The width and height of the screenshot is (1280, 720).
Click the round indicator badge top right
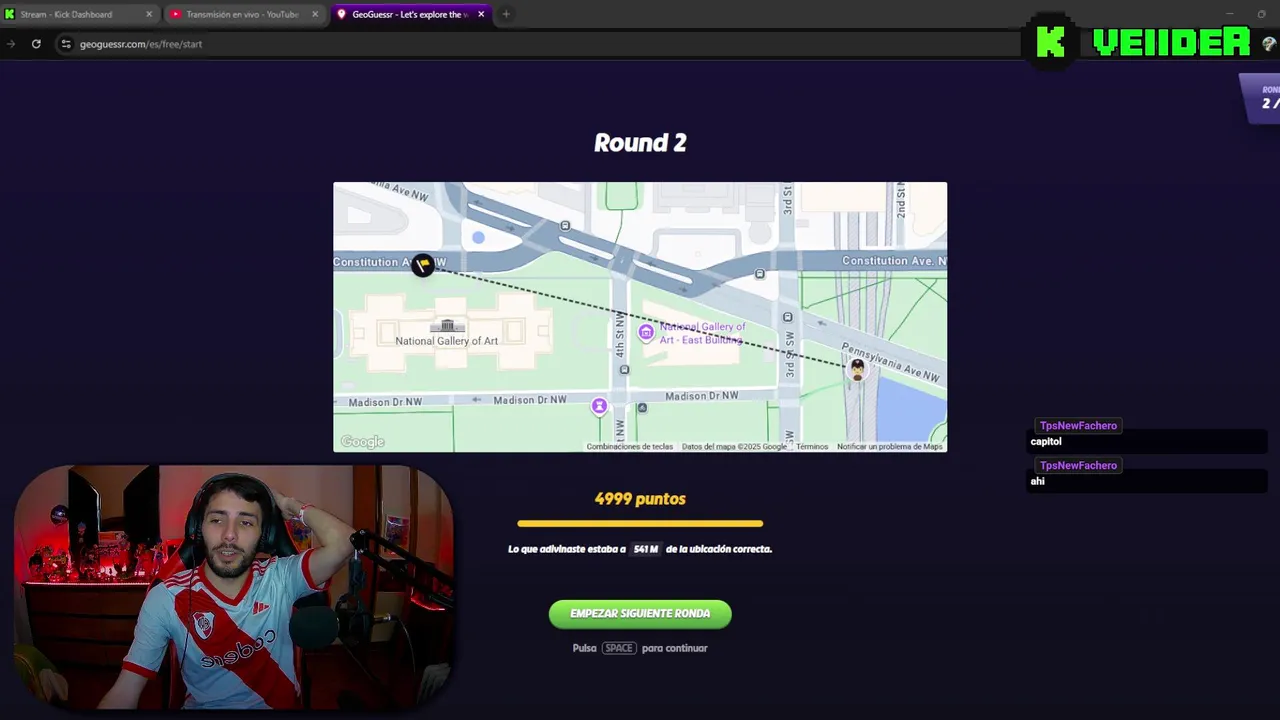tap(1262, 98)
